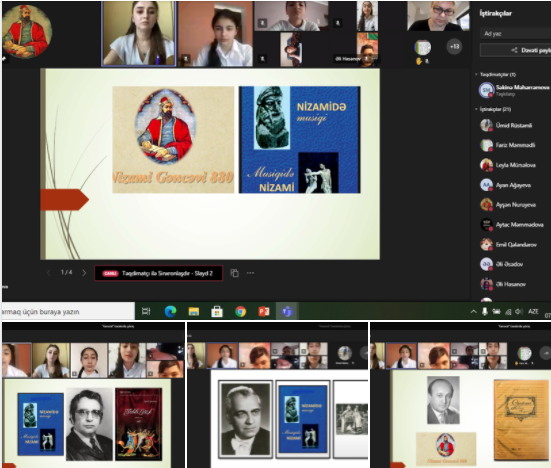Screen dimensions: 551x468
Task: Click the 'Dəvəti paylaş' share invite button
Action: (x=515, y=50)
